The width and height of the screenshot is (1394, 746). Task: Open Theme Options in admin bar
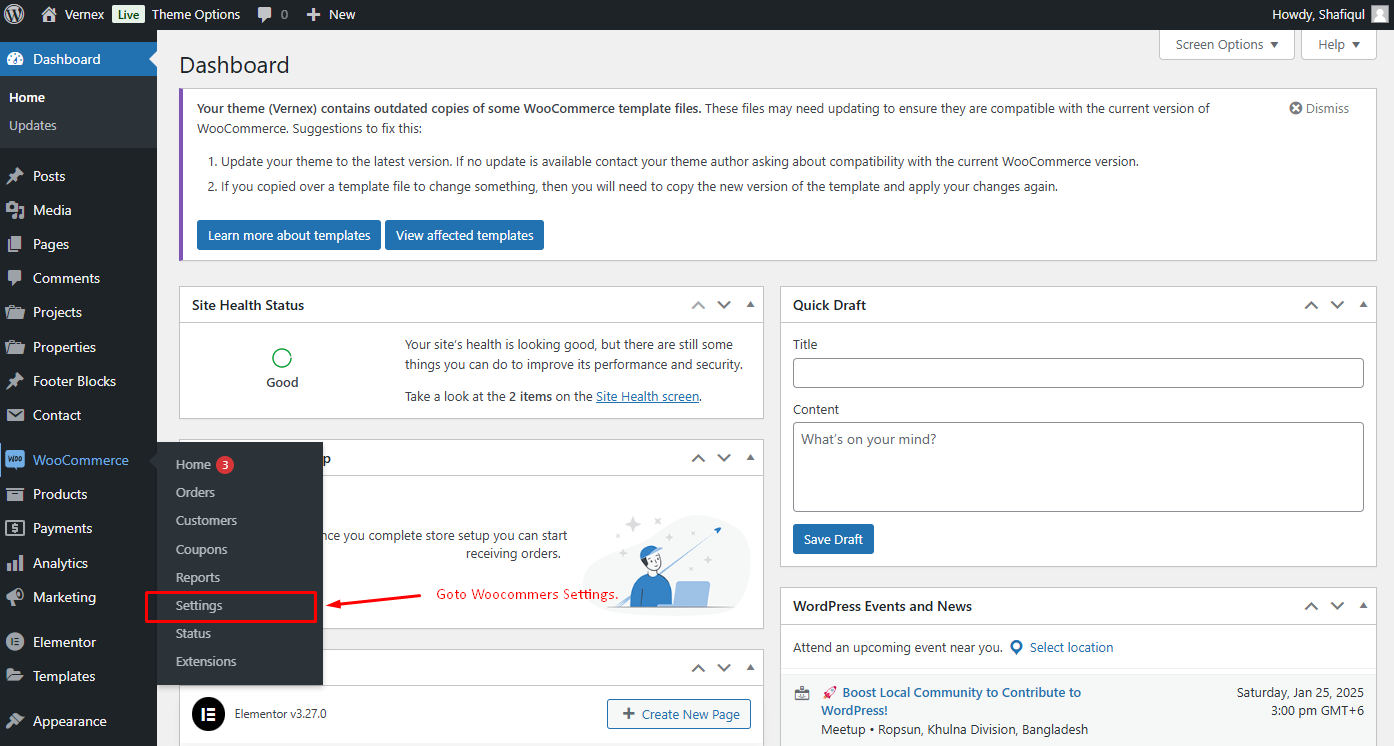196,14
